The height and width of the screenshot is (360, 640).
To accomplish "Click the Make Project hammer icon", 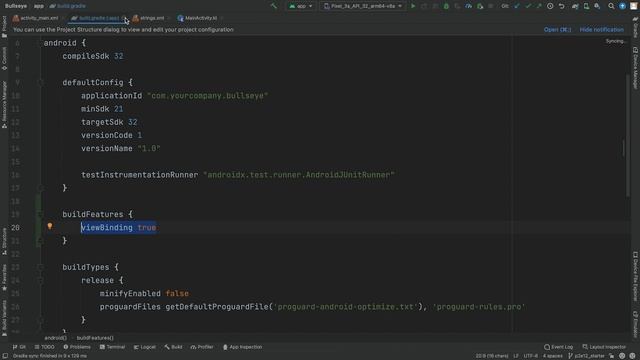I will coord(274,6).
